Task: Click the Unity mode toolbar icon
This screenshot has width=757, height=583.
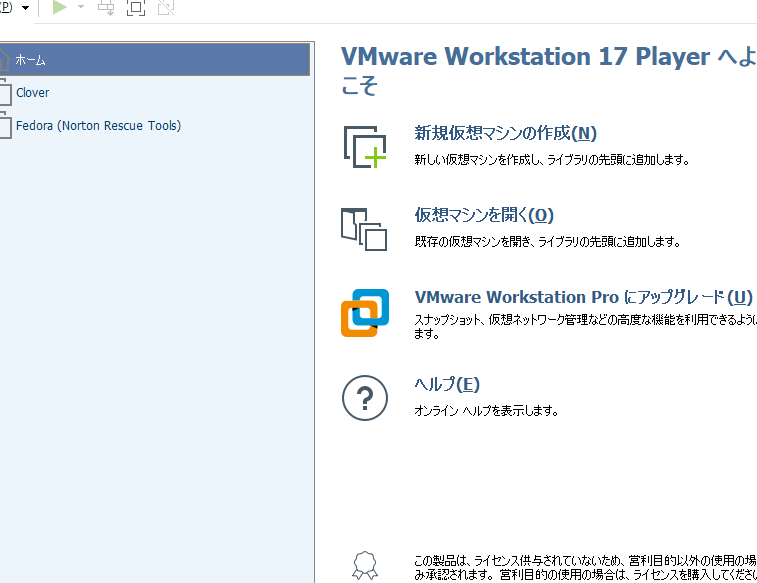Action: (x=166, y=7)
